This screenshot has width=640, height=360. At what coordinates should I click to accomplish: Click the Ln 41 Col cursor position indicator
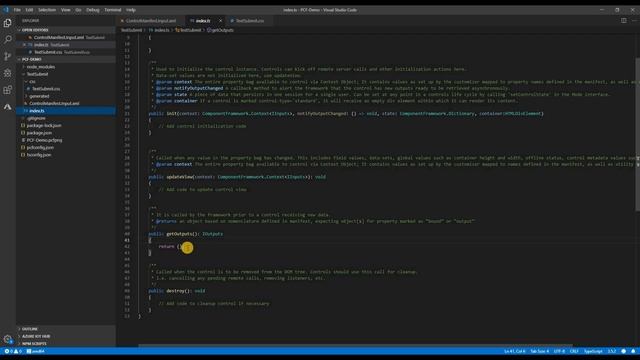point(514,351)
